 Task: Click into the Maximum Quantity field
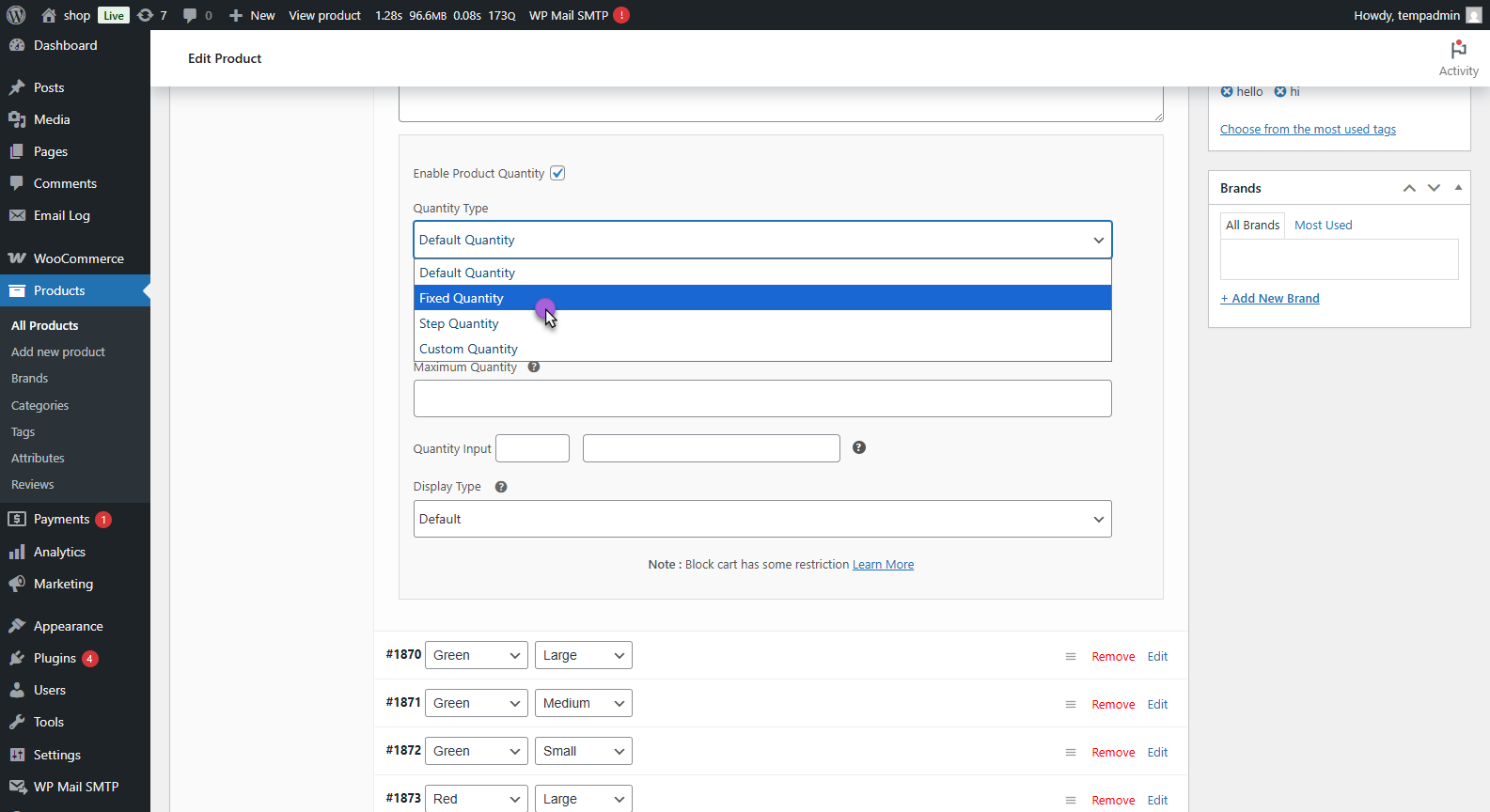761,398
